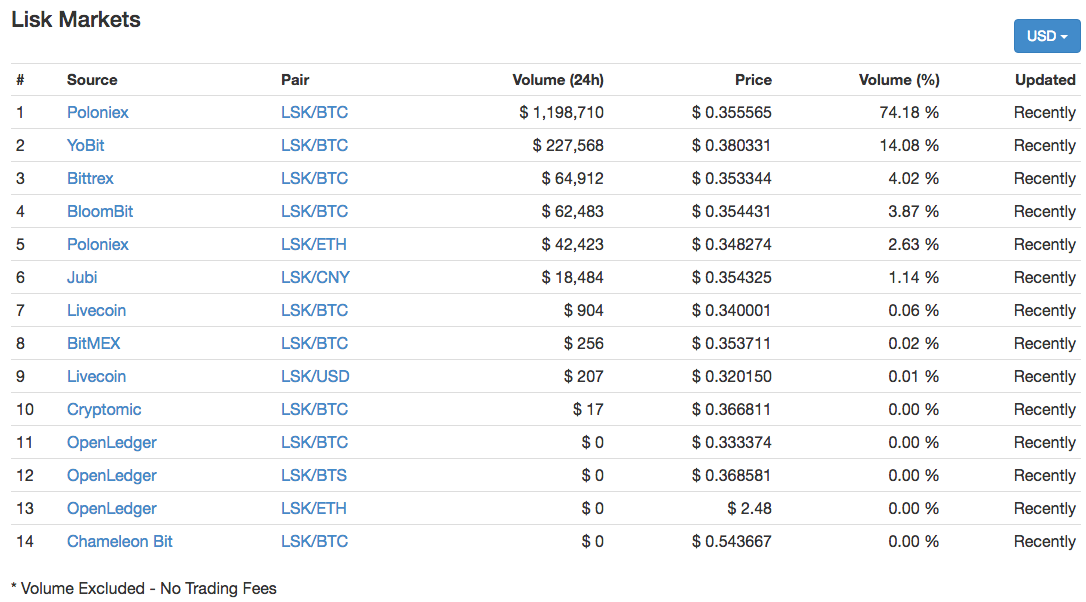Viewport: 1086px width, 602px height.
Task: Open LSK/BTC pair in row 7
Action: click(314, 310)
